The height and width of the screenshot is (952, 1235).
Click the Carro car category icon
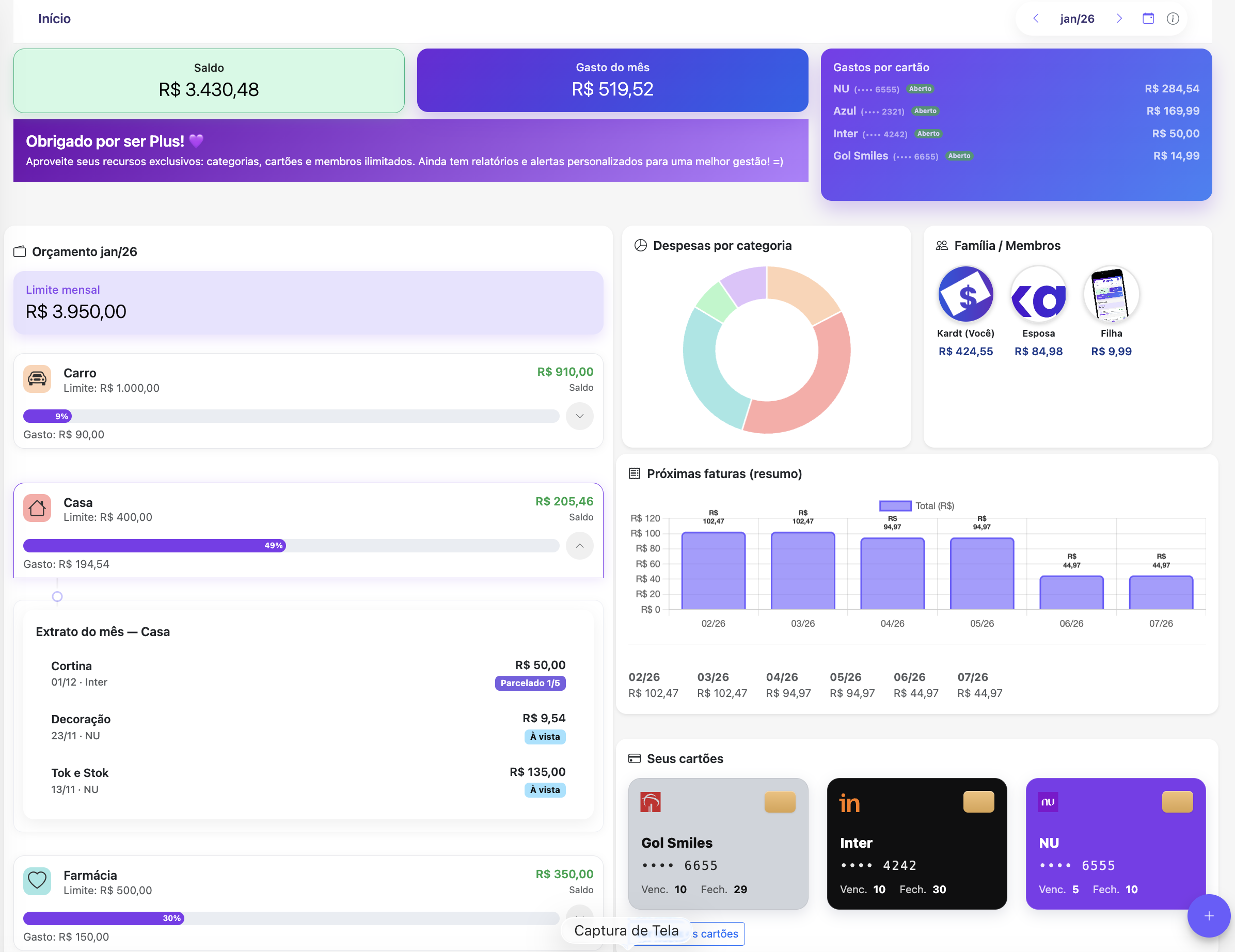37,379
